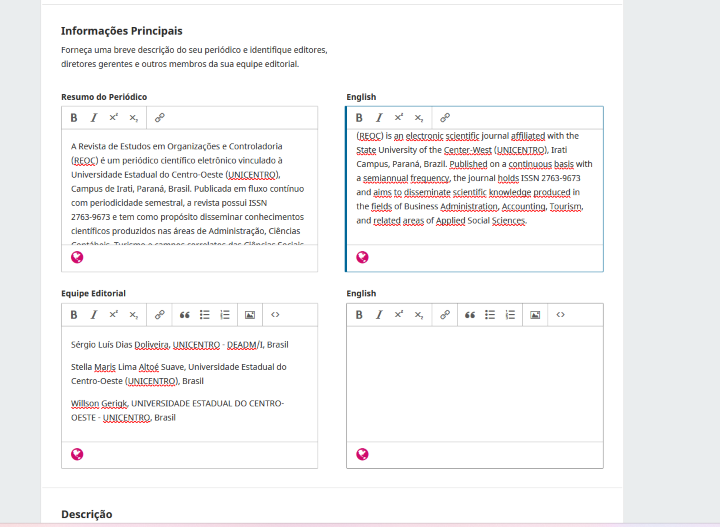The height and width of the screenshot is (527, 720).
Task: Add blockquote in Equipe Editorial editor
Action: [185, 315]
